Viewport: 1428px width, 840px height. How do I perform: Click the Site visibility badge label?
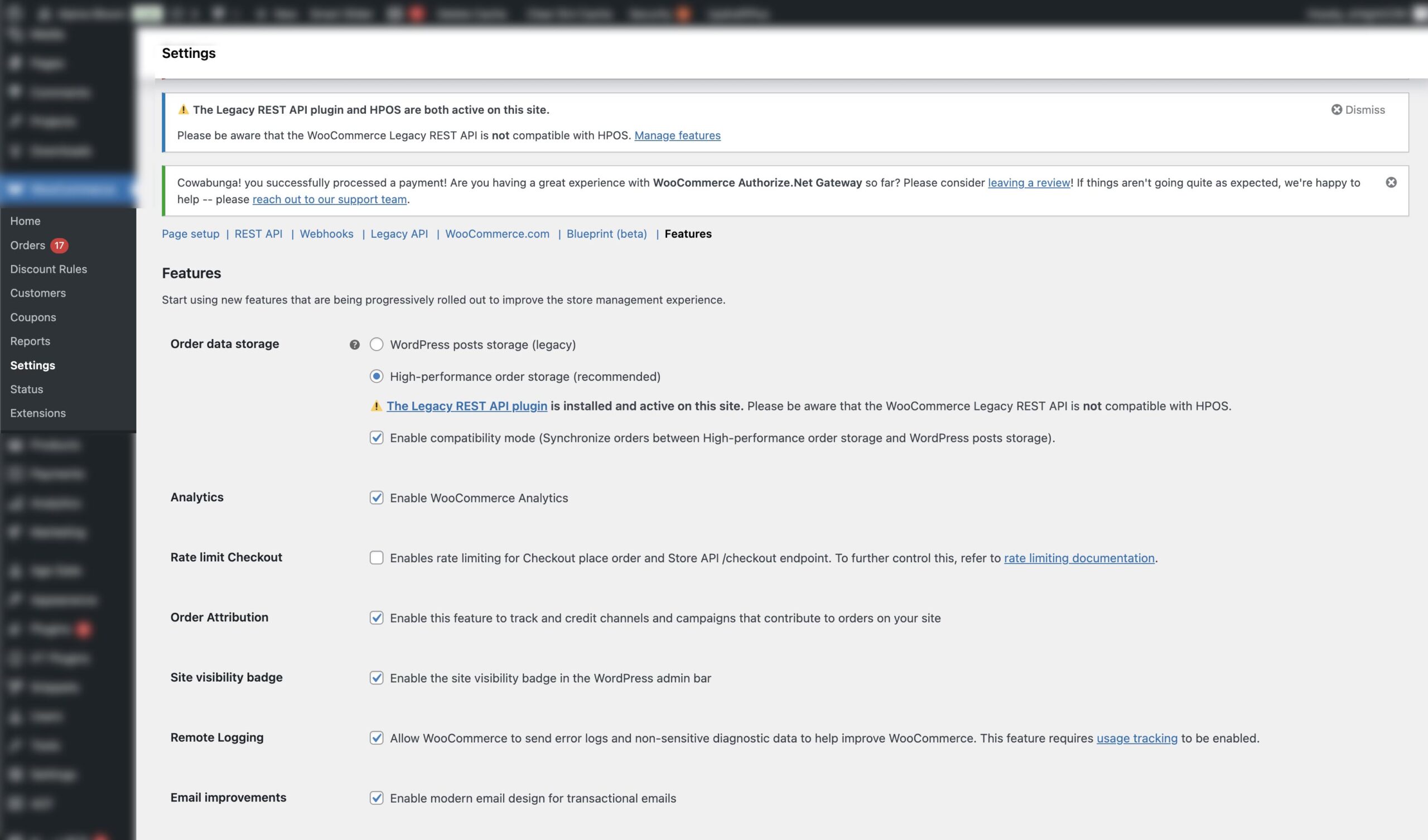point(226,677)
